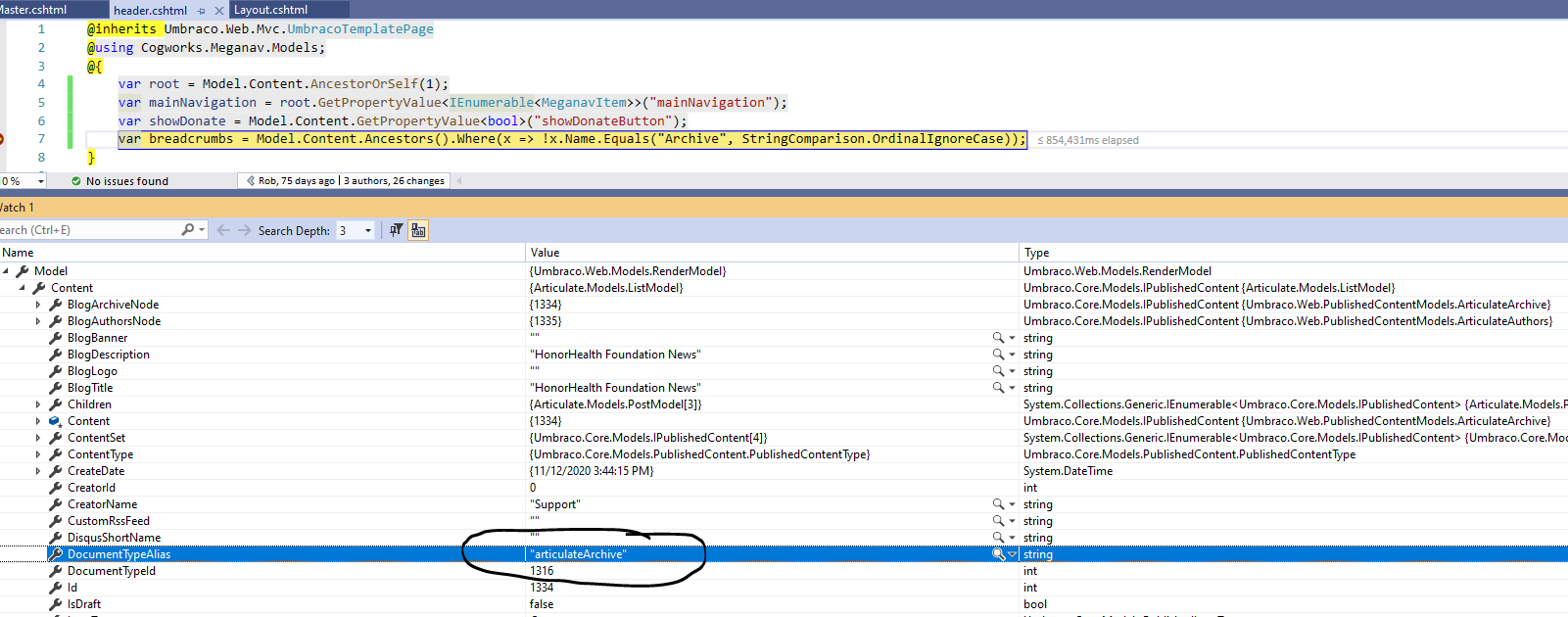The width and height of the screenshot is (1568, 617).
Task: Expand the BlogArchiveNode row
Action: click(38, 305)
